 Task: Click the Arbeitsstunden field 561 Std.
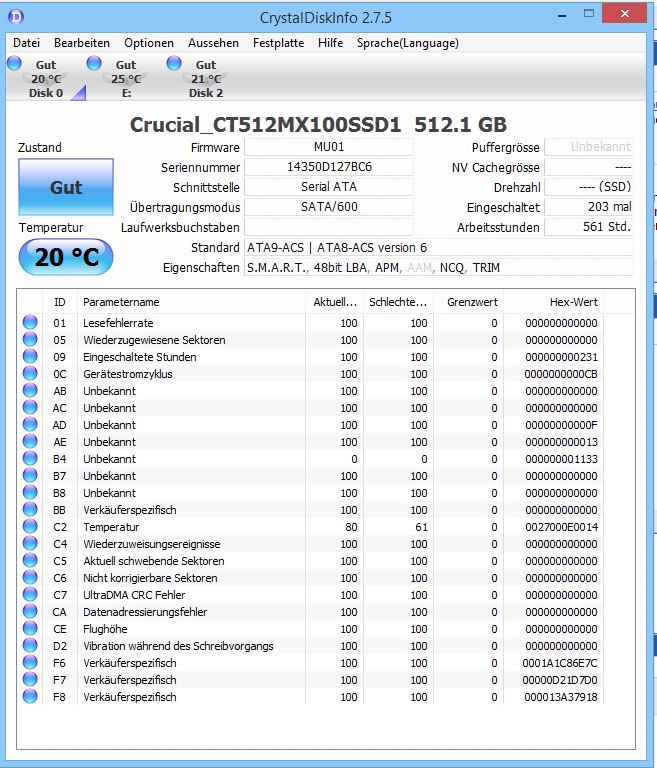pos(589,227)
